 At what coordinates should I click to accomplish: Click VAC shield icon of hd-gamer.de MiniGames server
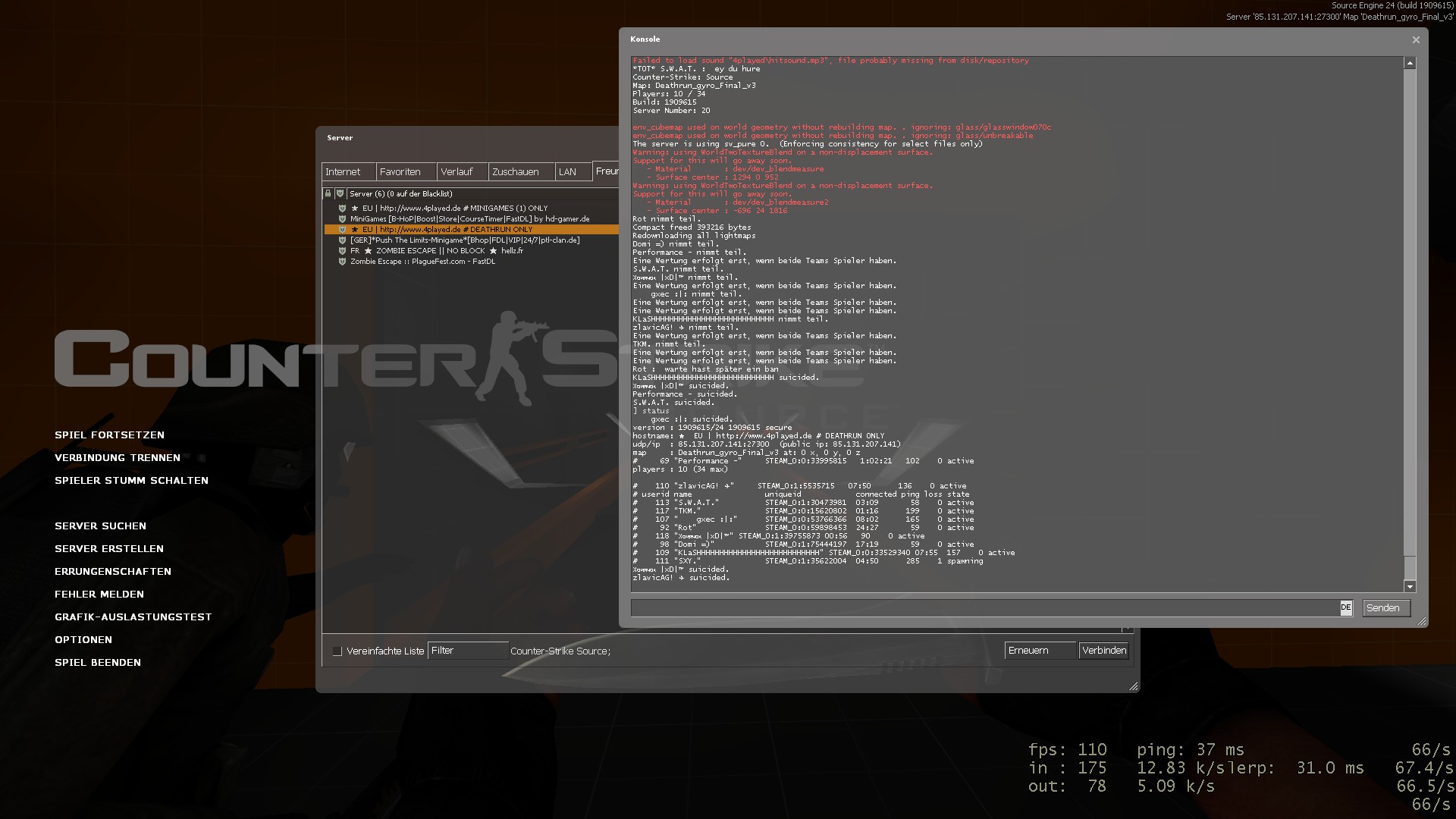(x=342, y=218)
